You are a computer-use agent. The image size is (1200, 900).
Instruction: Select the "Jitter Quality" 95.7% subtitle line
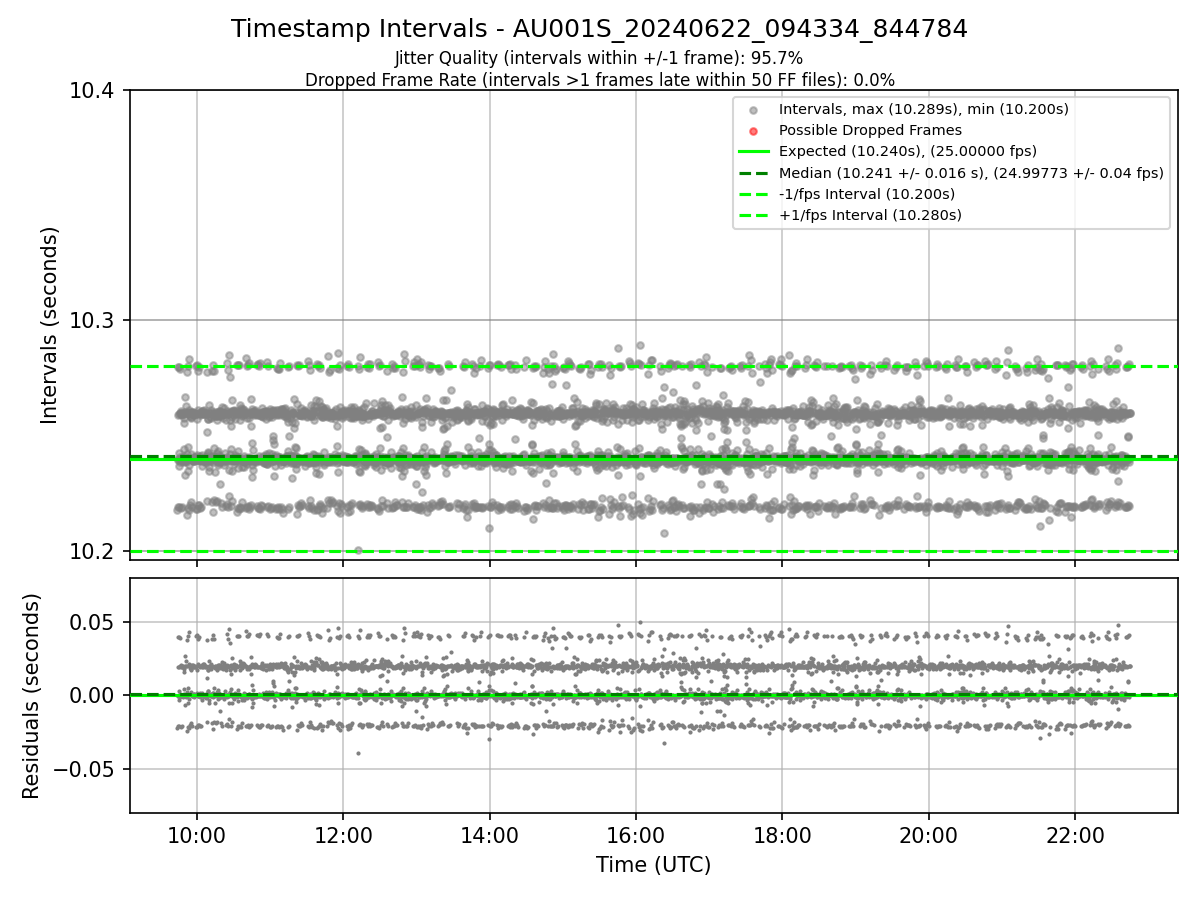click(599, 58)
